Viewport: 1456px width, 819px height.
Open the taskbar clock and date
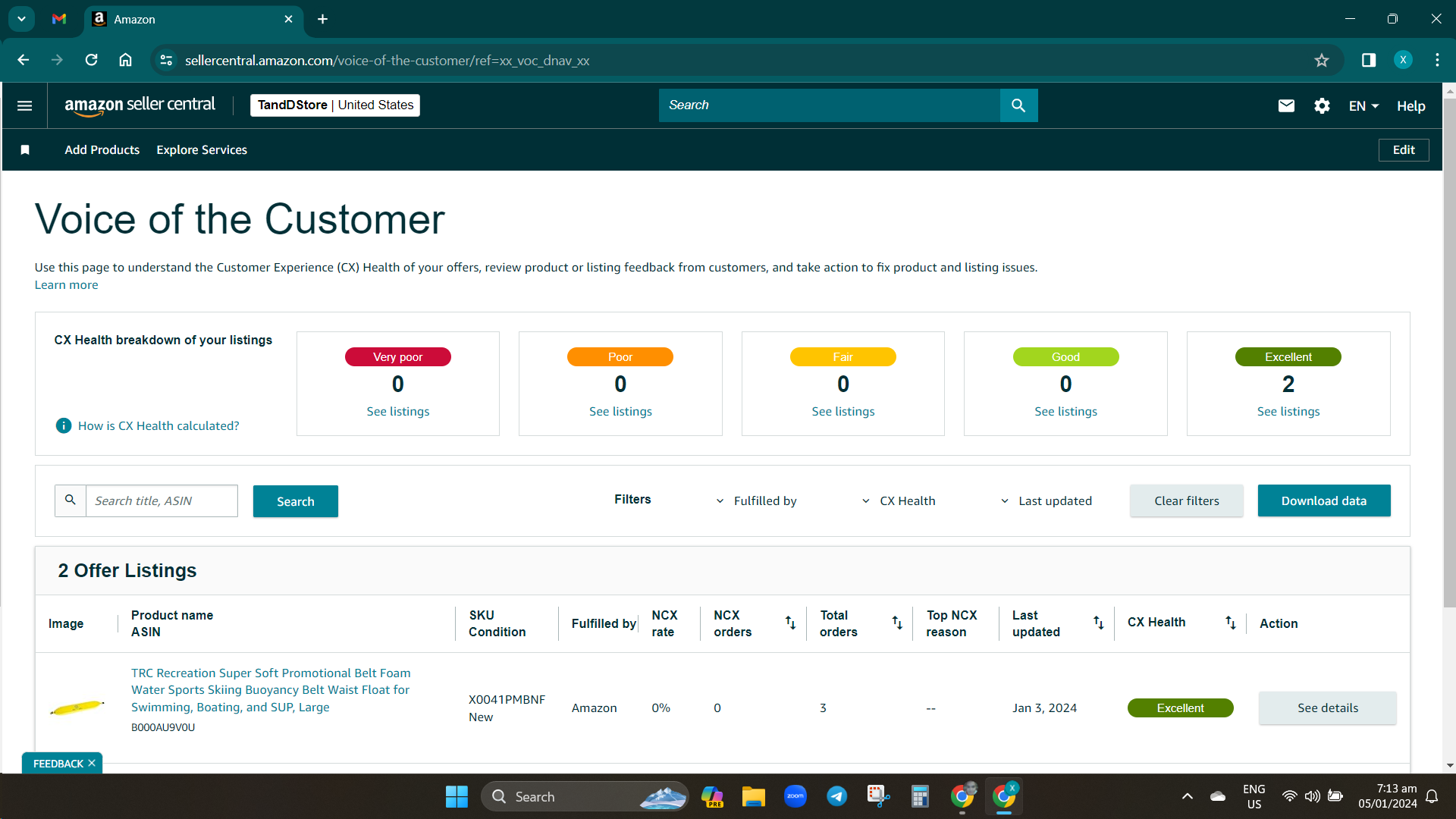[1387, 796]
